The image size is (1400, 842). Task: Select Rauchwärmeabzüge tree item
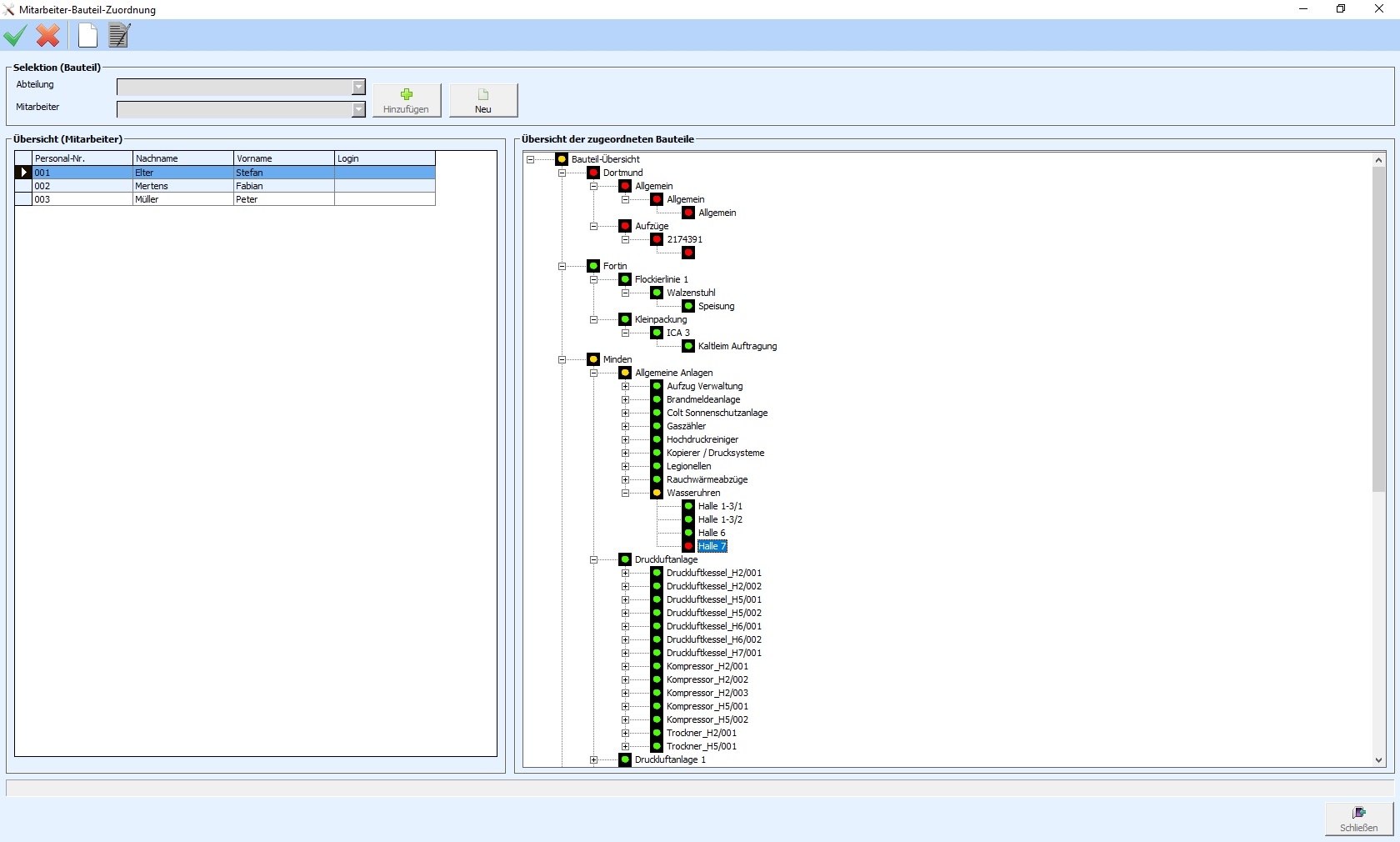[x=707, y=479]
